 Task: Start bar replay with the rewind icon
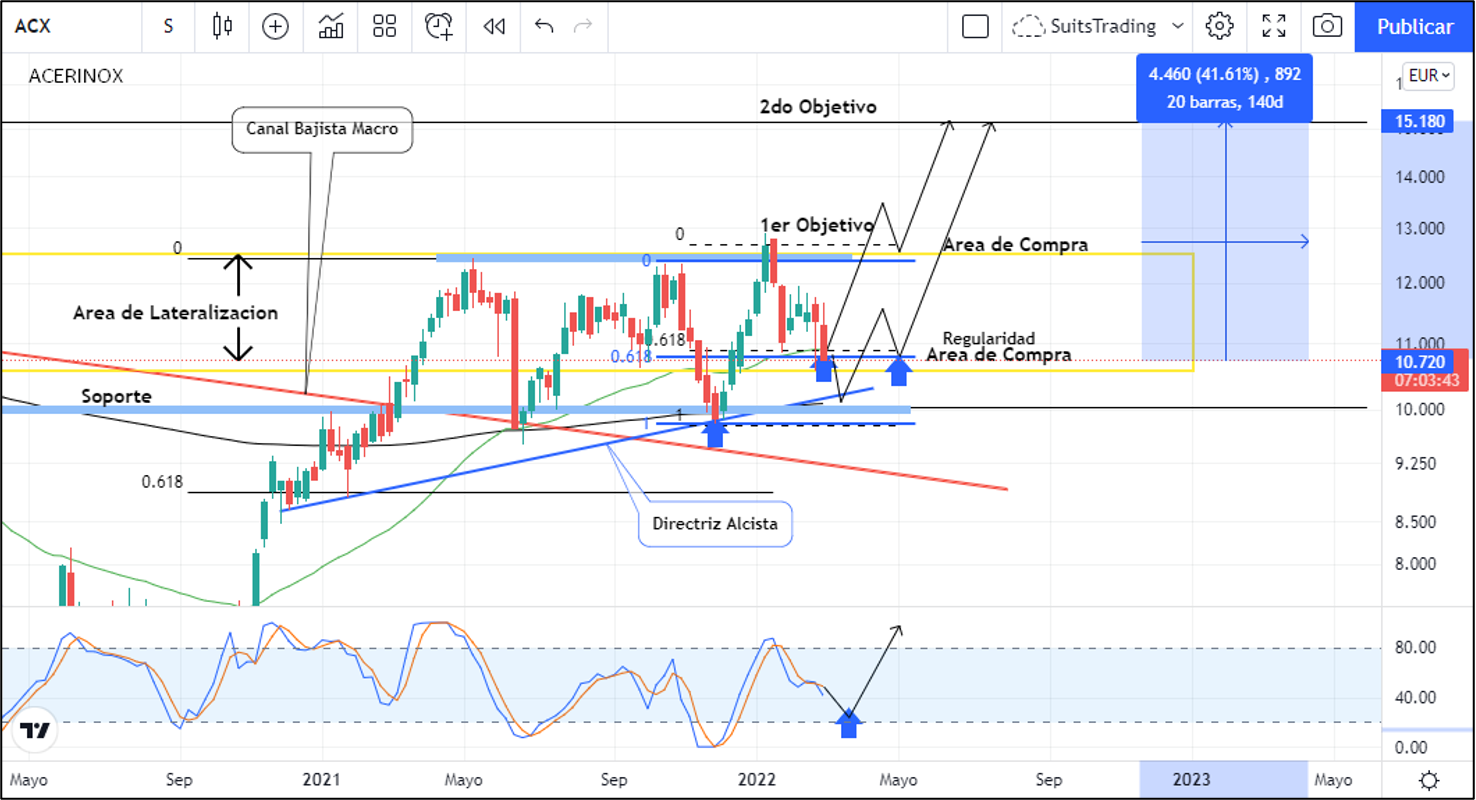494,27
